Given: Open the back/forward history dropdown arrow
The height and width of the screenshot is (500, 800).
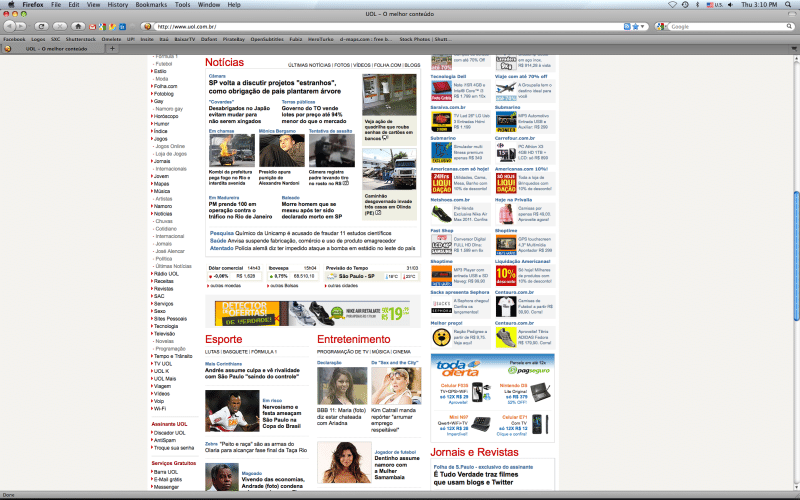Looking at the screenshot, I should [x=29, y=27].
